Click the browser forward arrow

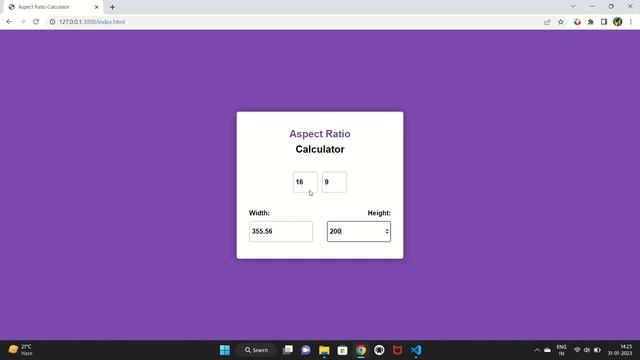click(22, 22)
